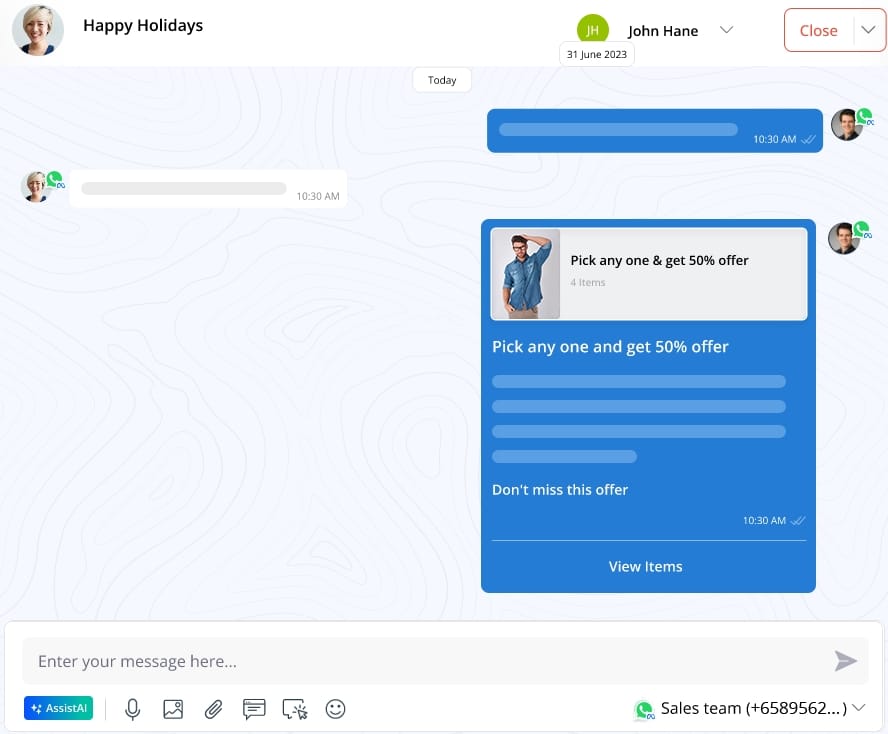Click the Pick any one and get 50% offer heading

pyautogui.click(x=610, y=347)
